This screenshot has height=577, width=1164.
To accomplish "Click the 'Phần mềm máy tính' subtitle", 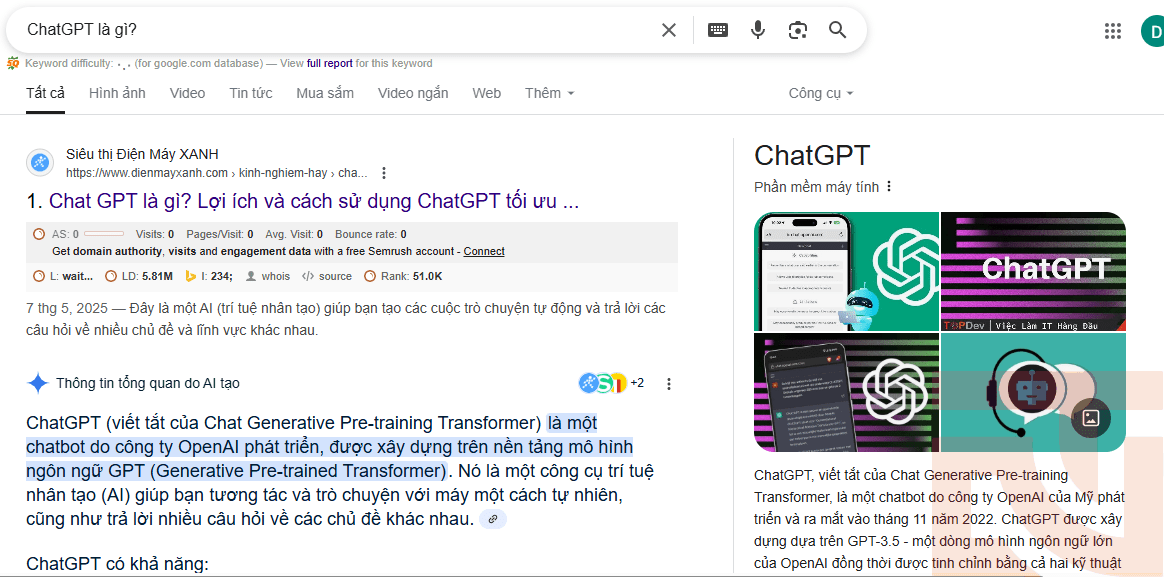I will coord(817,186).
